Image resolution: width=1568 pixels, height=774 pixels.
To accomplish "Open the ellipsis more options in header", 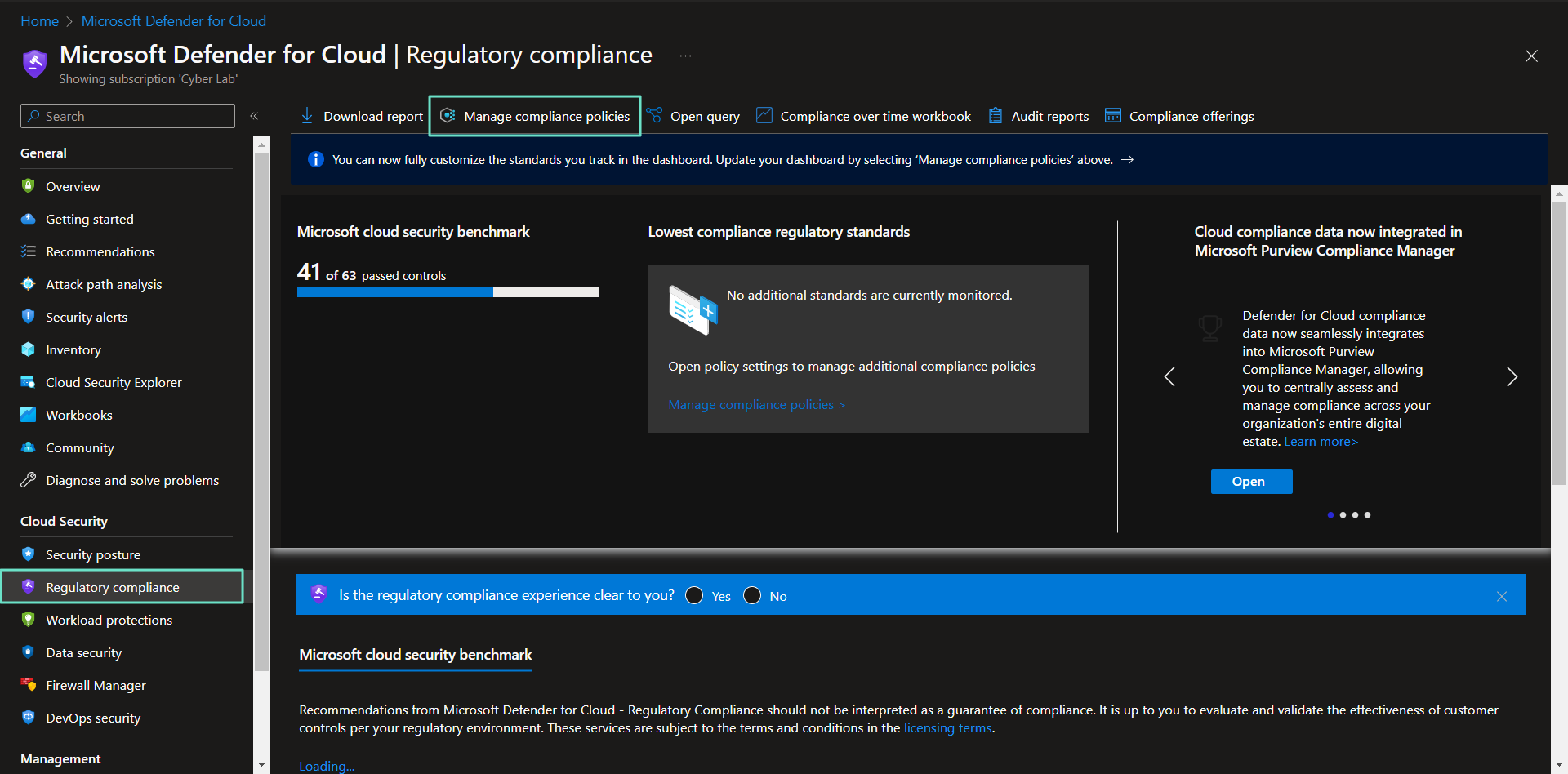I will pos(685,56).
